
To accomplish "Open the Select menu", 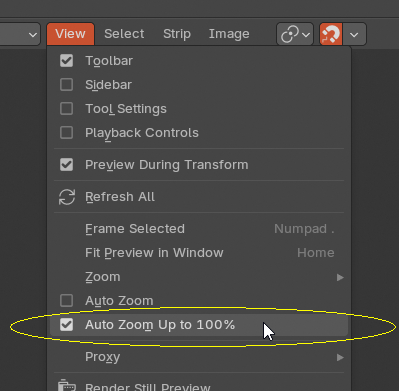I will (x=124, y=34).
